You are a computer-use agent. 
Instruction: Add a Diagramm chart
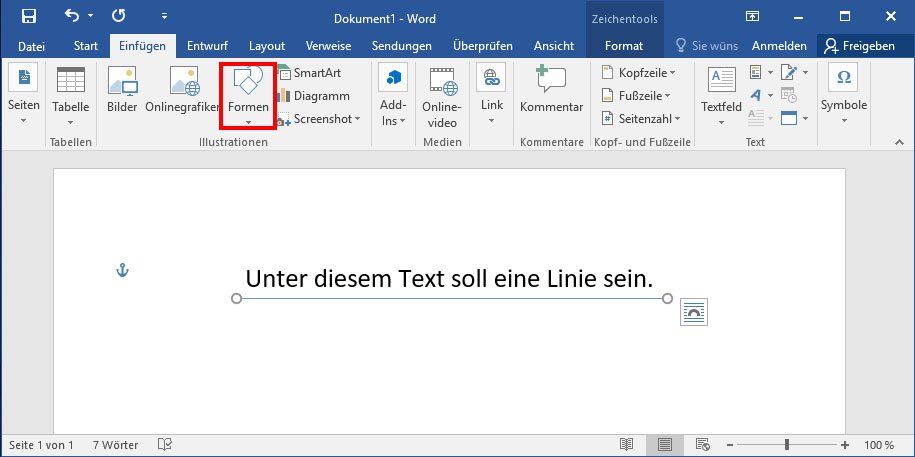point(313,96)
